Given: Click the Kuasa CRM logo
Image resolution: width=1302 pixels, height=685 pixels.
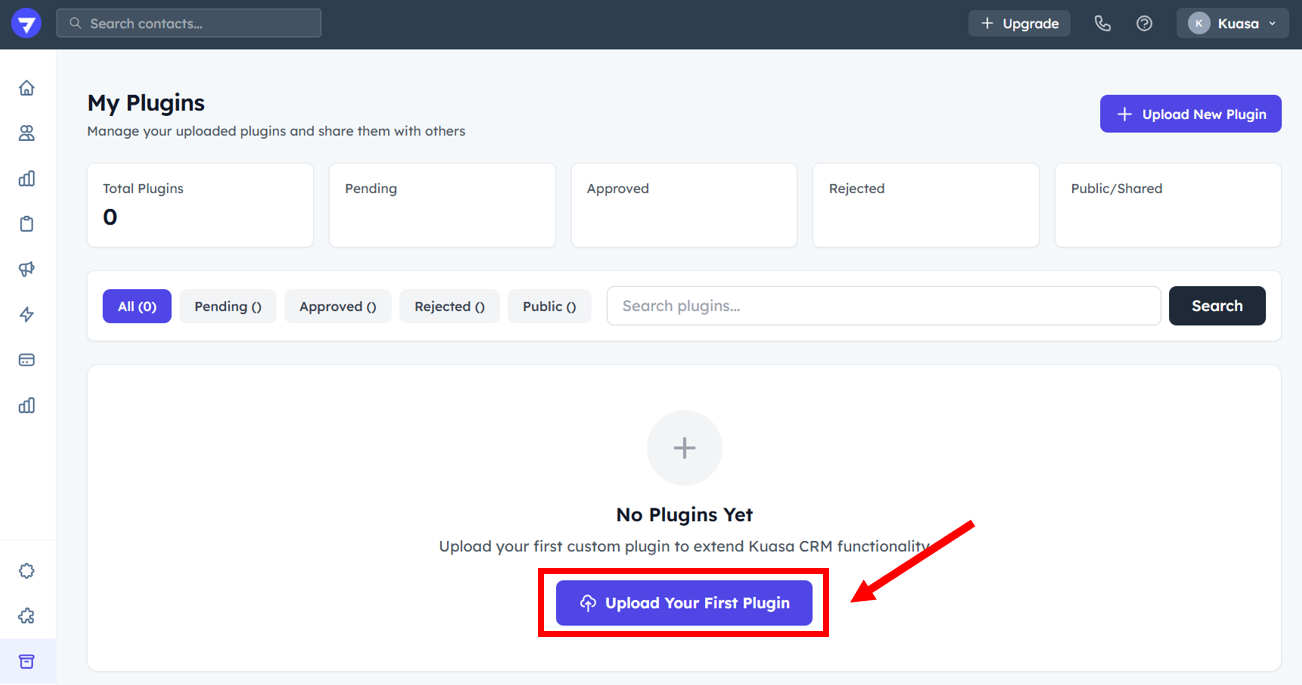Looking at the screenshot, I should point(26,24).
